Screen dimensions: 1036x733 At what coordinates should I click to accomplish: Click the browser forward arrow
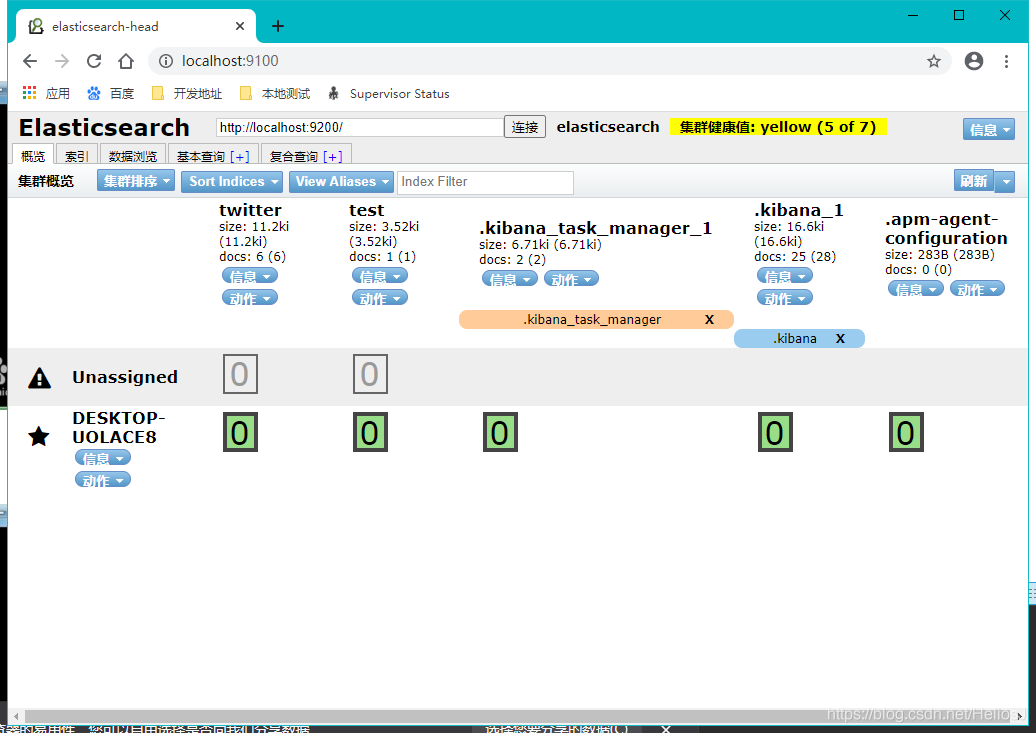(x=62, y=61)
